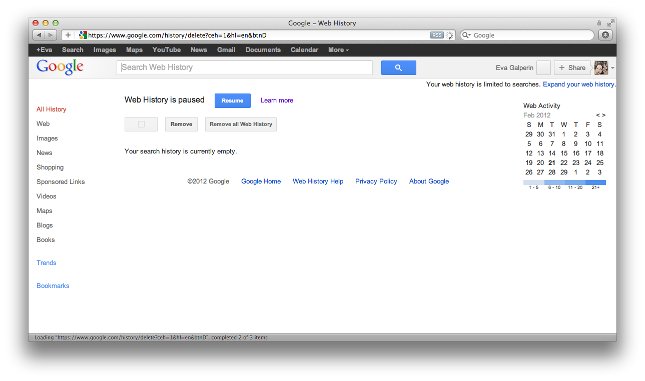This screenshot has width=645, height=381.
Task: Open the Google Home footer link
Action: pos(261,181)
